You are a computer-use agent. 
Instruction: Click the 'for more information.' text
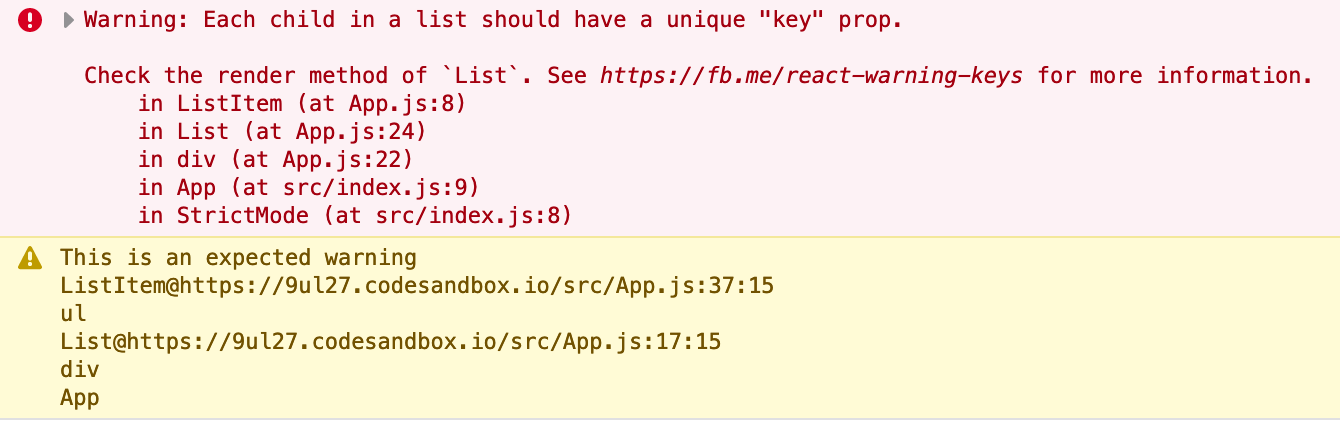(1175, 76)
